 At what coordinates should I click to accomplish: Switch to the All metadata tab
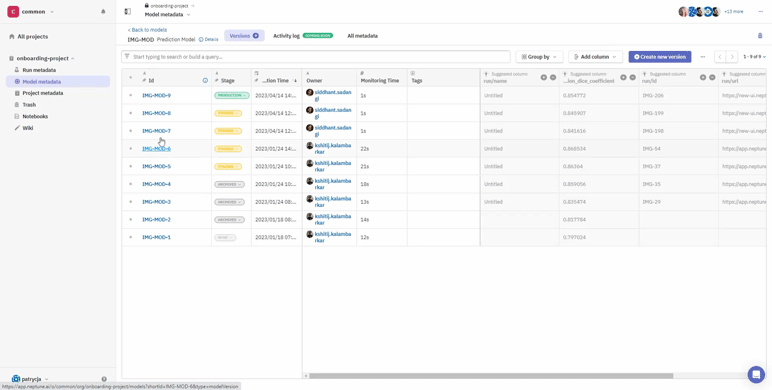[x=362, y=35]
